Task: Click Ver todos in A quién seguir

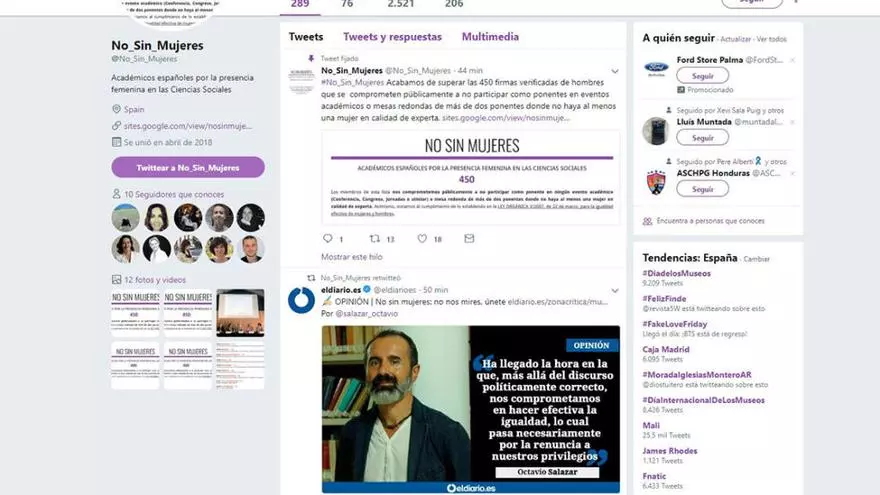Action: coord(771,39)
